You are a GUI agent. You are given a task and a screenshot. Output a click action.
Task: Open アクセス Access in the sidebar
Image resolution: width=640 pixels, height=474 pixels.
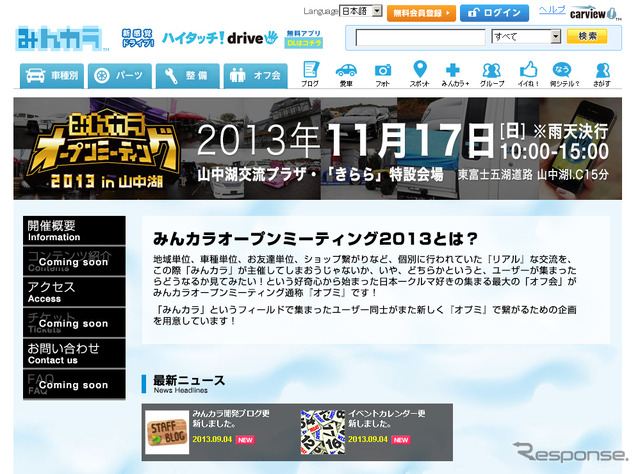click(74, 292)
